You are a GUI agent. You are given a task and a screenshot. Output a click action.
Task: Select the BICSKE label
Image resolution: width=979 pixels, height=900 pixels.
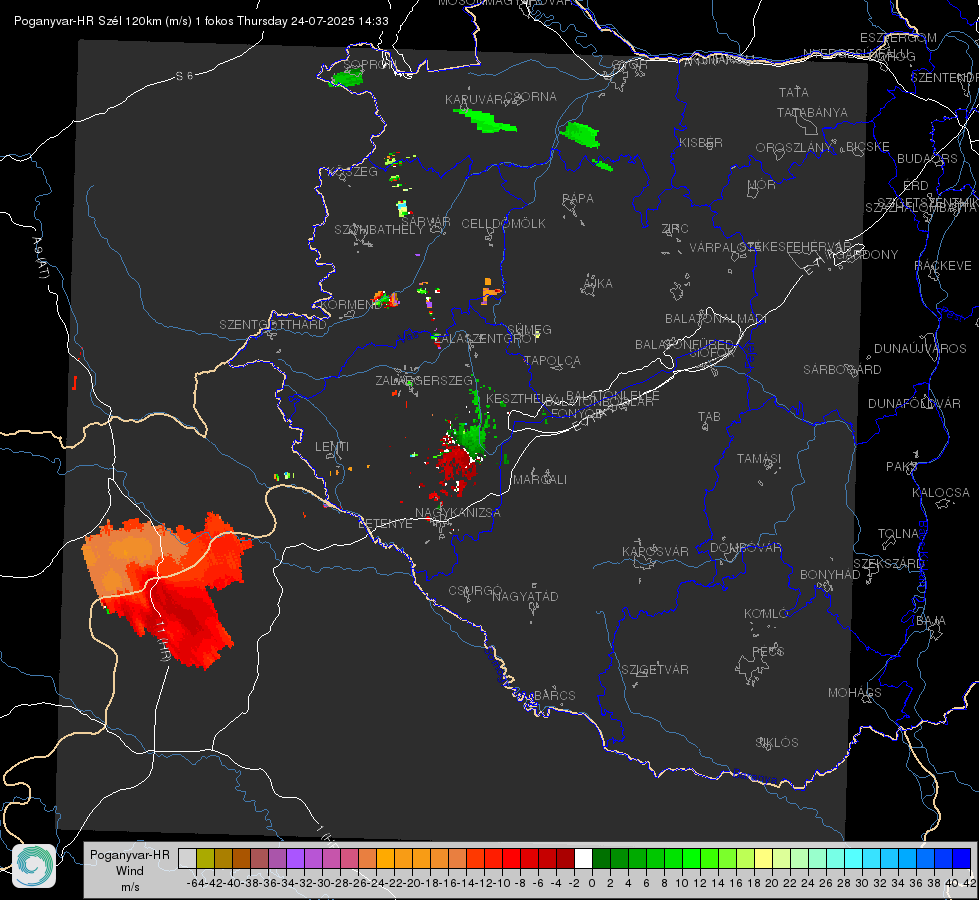(x=868, y=146)
